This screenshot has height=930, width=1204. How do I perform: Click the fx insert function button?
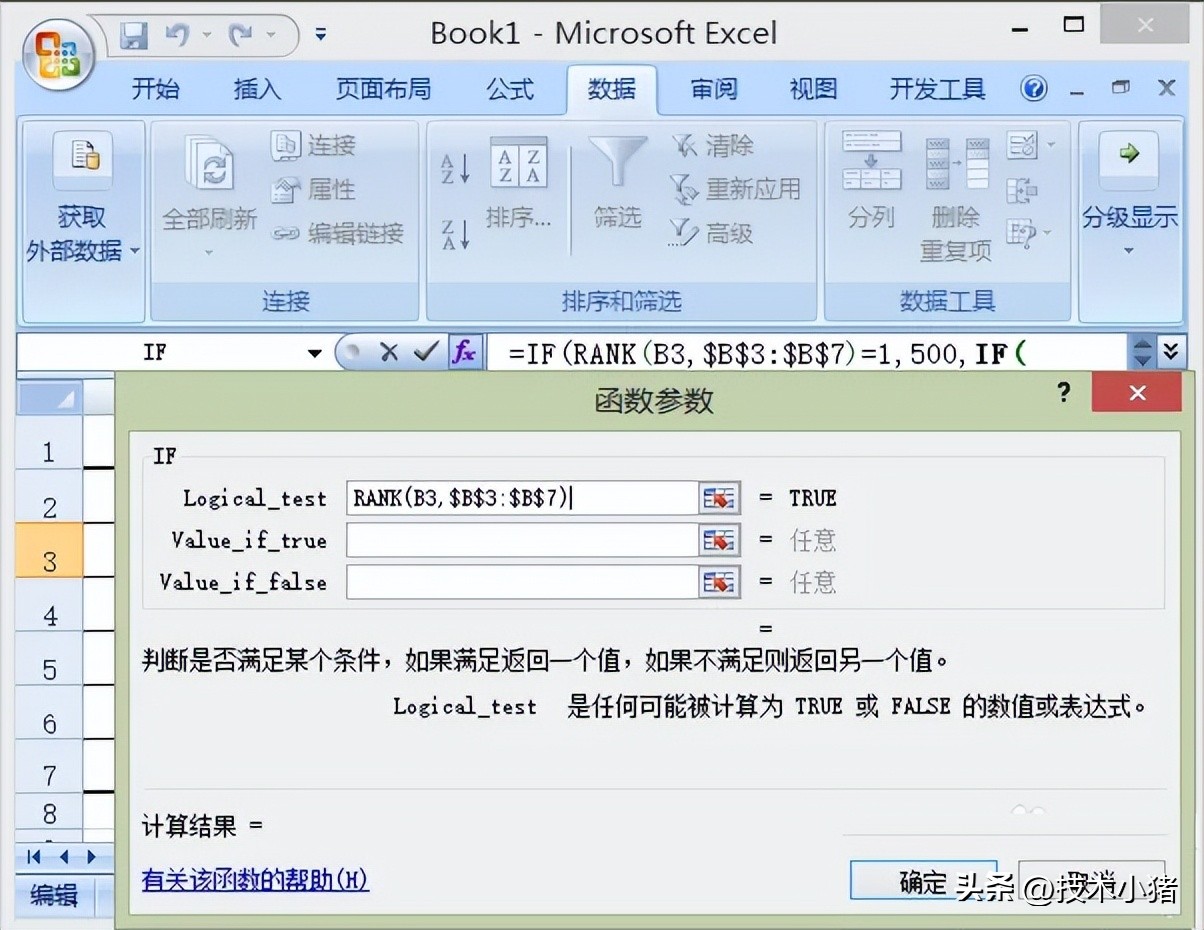coord(465,352)
